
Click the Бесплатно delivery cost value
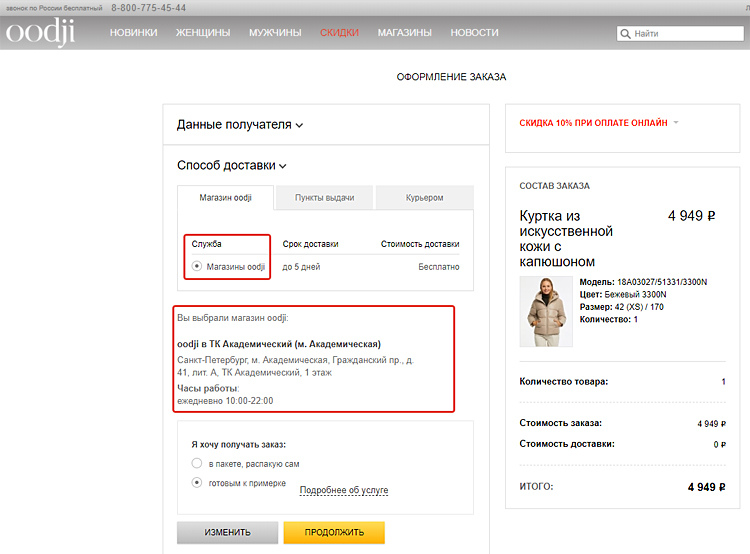click(x=439, y=267)
